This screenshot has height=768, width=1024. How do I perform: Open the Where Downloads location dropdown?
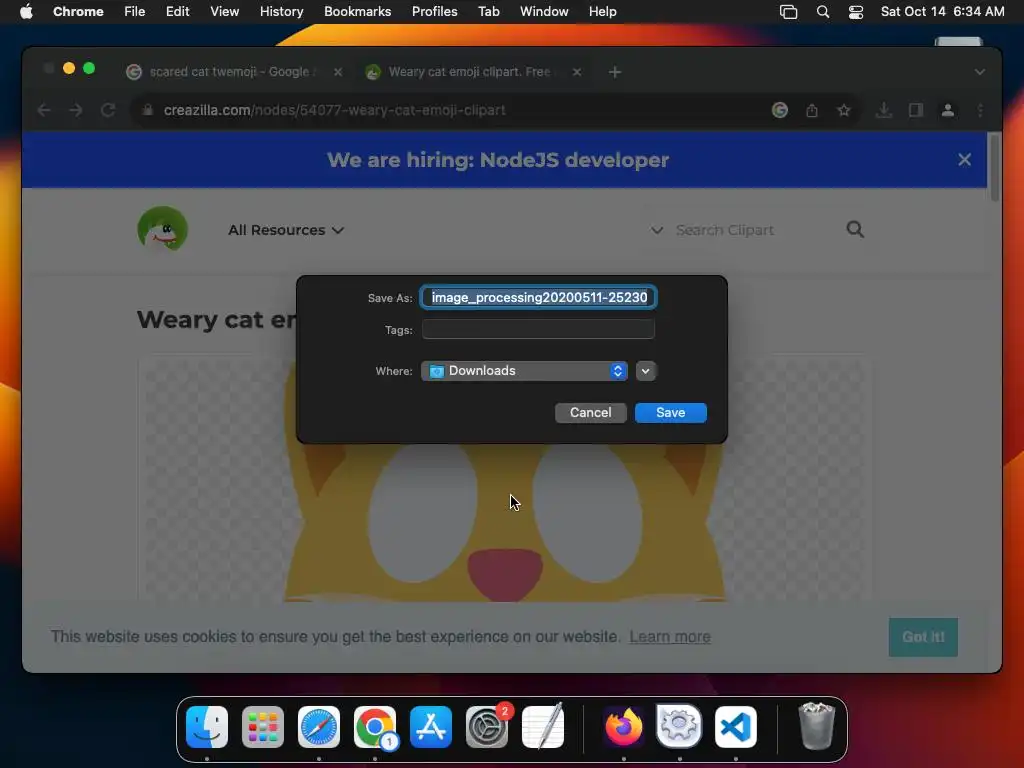(524, 371)
